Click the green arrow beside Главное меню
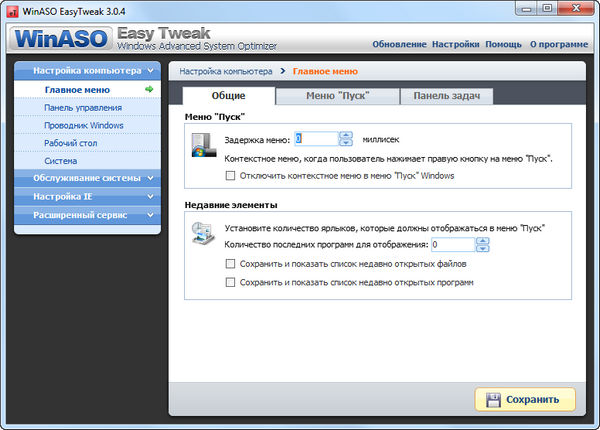Image resolution: width=600 pixels, height=430 pixels. [148, 89]
